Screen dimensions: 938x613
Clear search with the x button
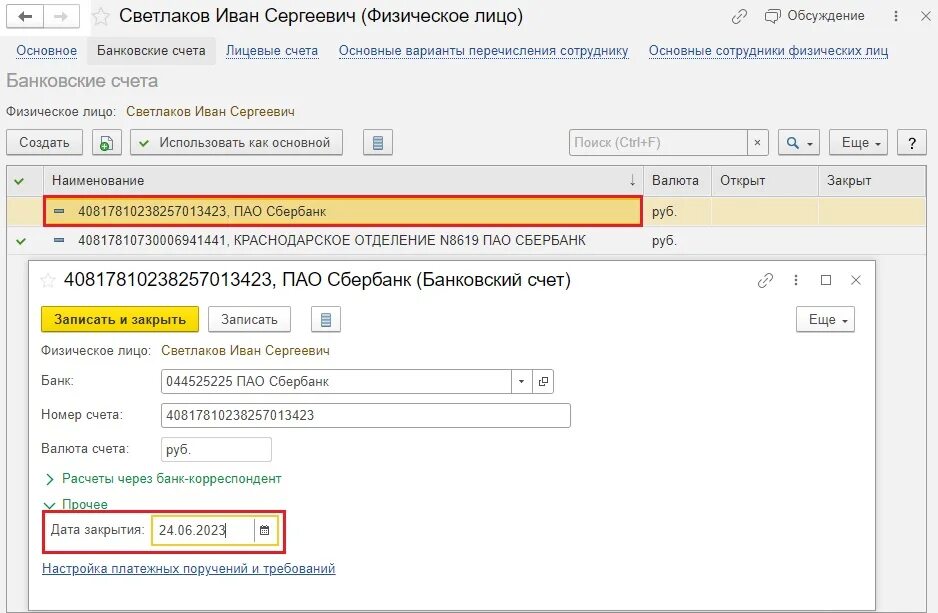757,142
